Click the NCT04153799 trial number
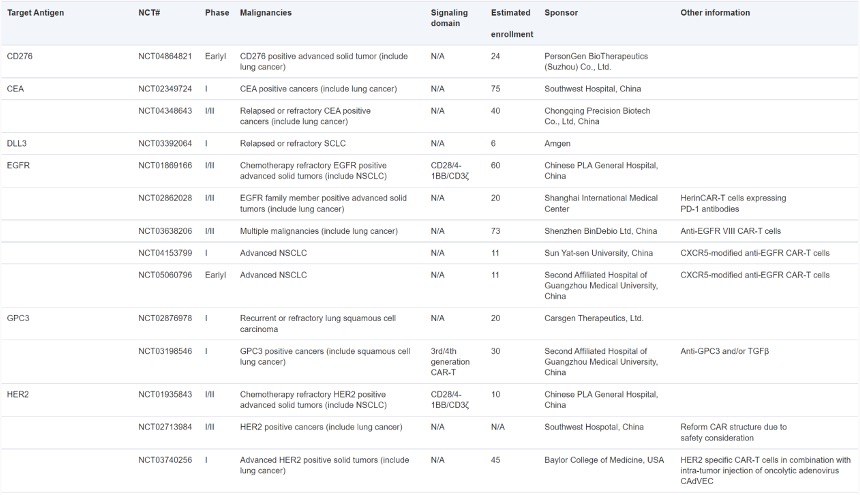The width and height of the screenshot is (860, 495). click(165, 254)
